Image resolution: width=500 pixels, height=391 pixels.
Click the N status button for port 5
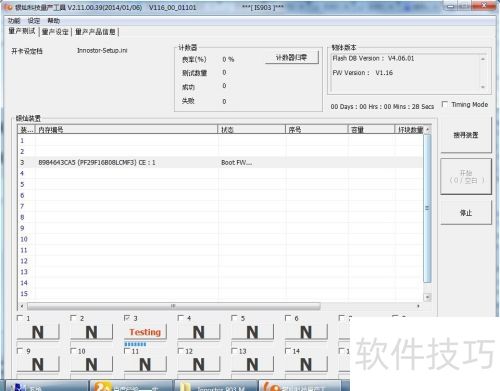pos(253,332)
